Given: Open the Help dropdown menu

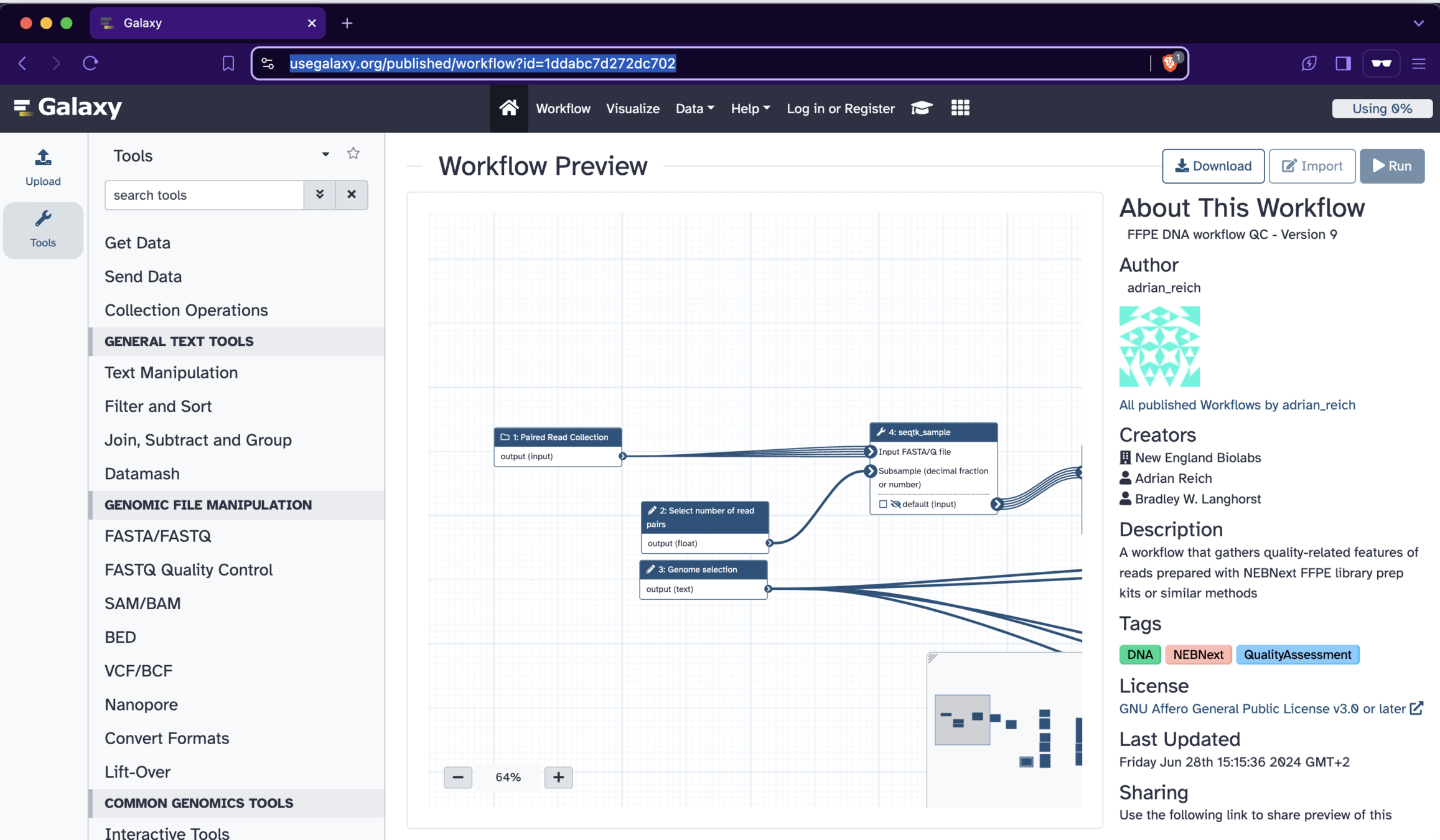Looking at the screenshot, I should [750, 108].
